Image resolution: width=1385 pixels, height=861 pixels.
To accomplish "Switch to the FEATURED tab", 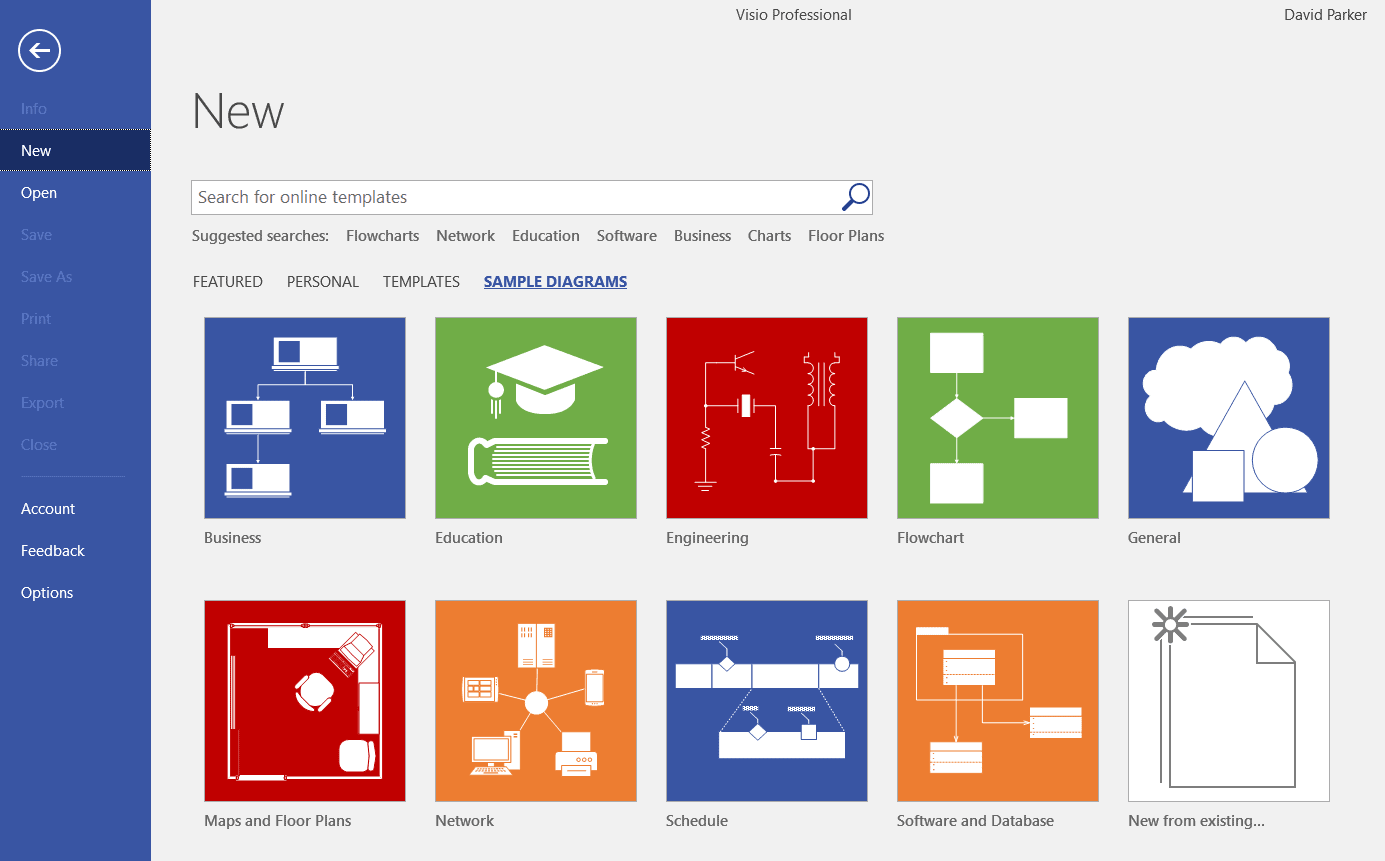I will click(227, 281).
